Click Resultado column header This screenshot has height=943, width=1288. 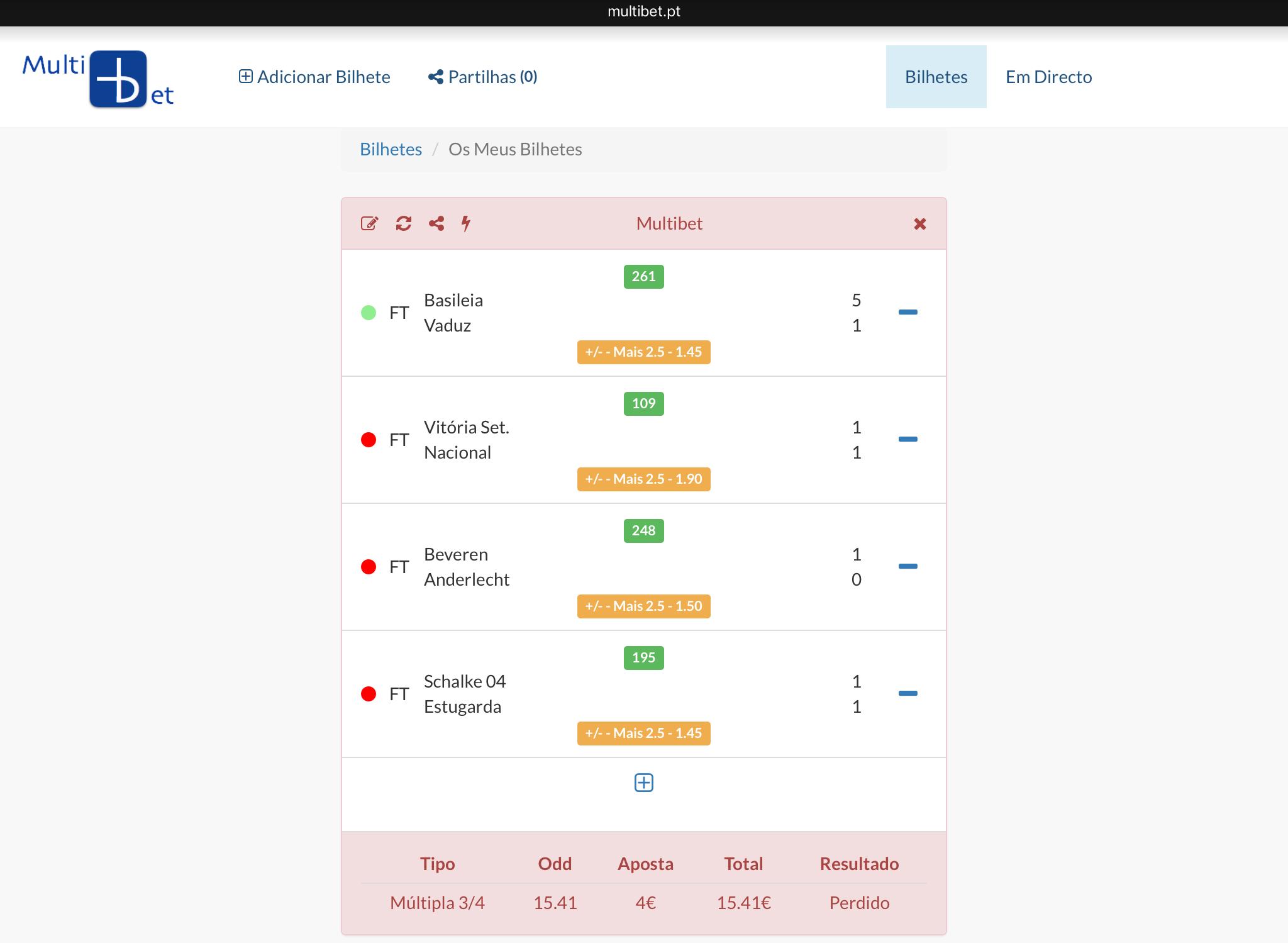tap(859, 864)
